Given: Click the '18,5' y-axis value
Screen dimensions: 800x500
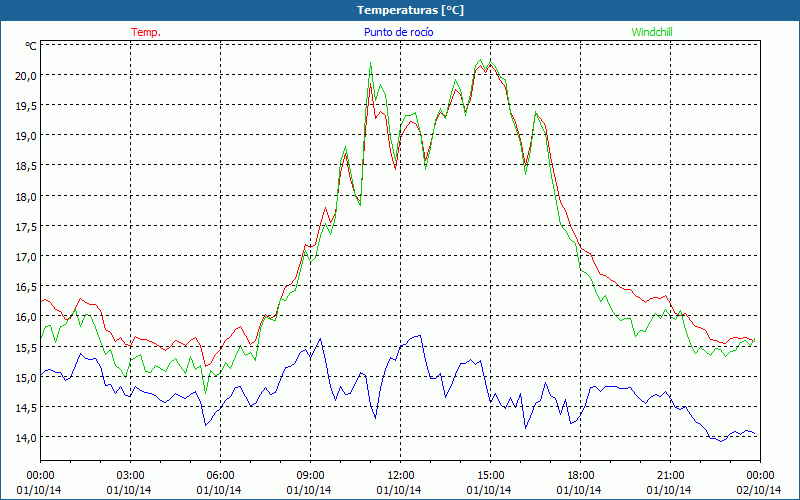Looking at the screenshot, I should point(27,166).
